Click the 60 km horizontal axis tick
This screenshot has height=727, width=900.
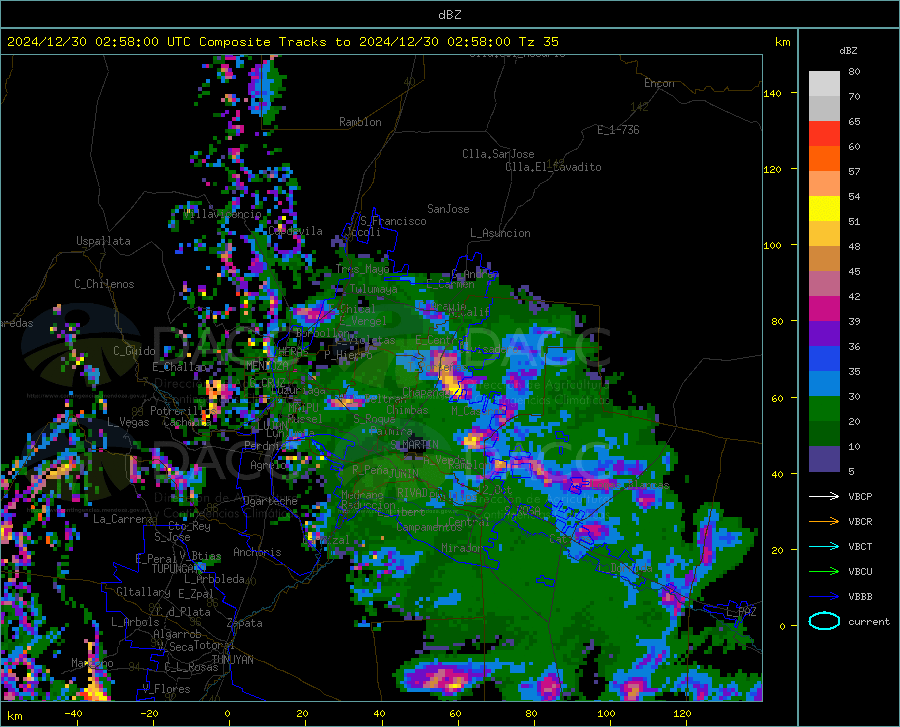tap(455, 713)
